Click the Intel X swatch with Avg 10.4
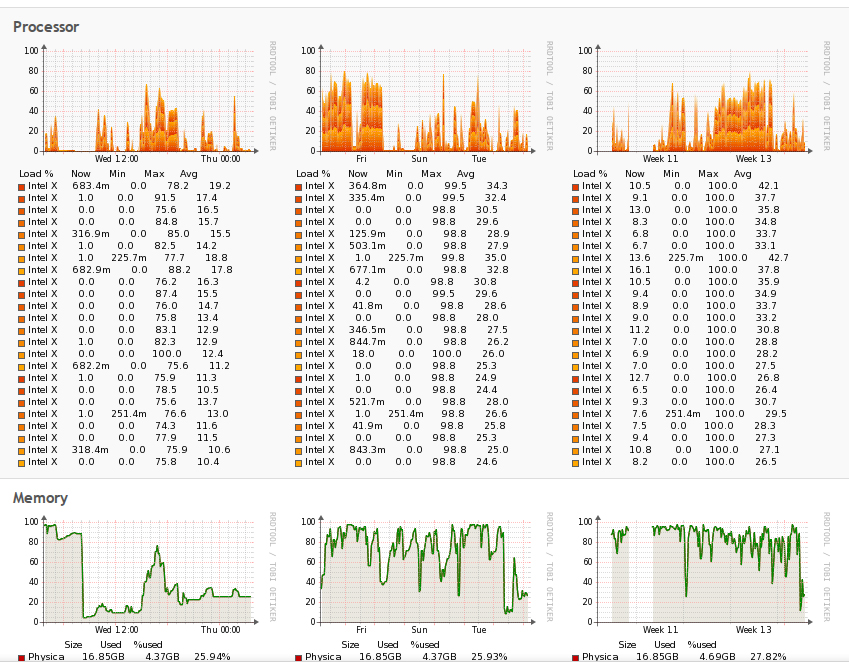849x662 pixels. point(21,462)
